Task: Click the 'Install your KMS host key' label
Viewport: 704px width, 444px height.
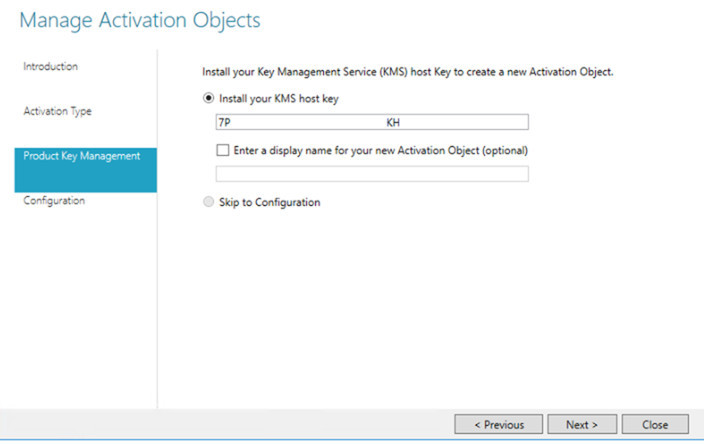Action: click(x=279, y=99)
